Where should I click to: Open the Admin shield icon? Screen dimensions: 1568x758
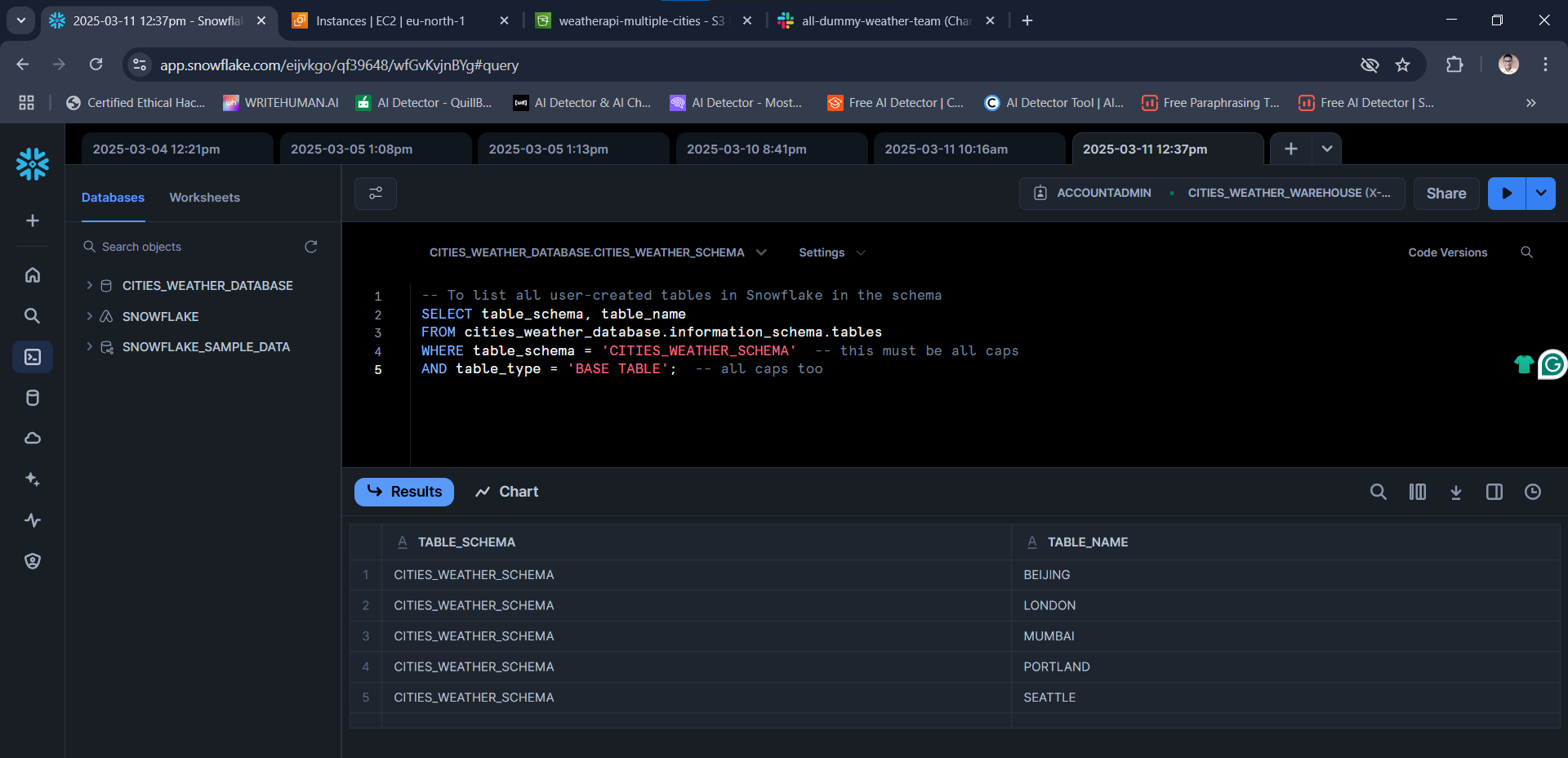[33, 561]
